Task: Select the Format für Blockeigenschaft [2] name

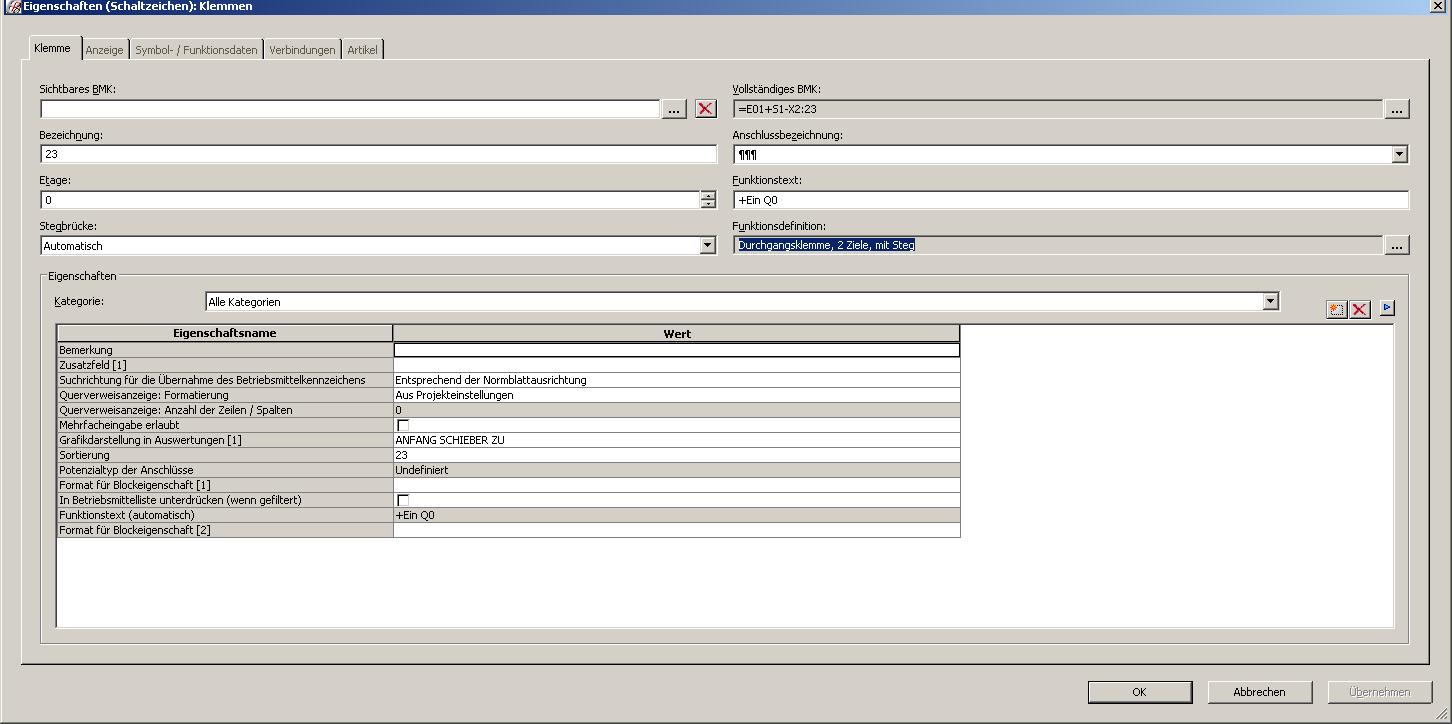Action: tap(225, 530)
